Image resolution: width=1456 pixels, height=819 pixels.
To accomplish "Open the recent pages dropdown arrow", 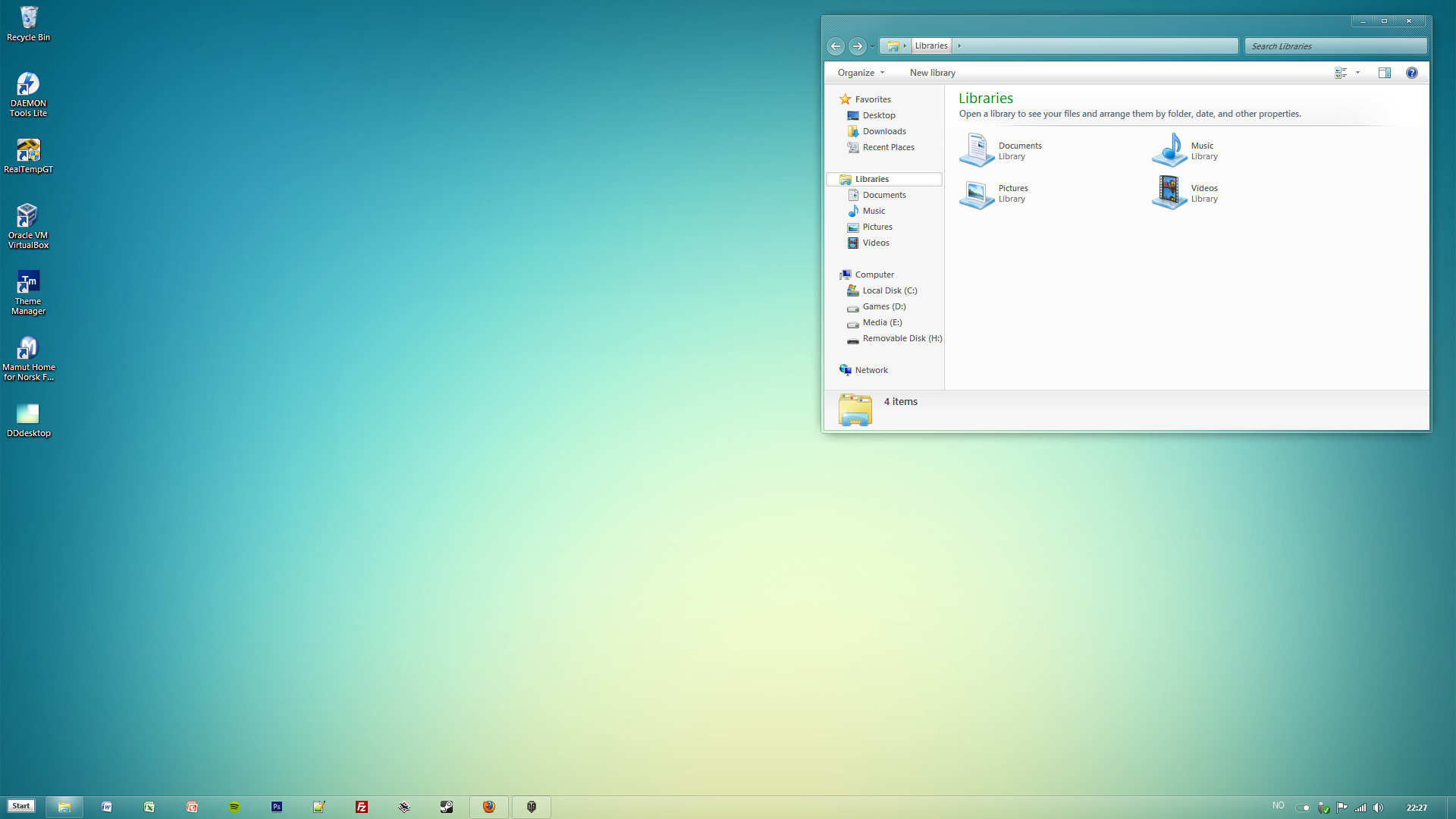I will 872,46.
